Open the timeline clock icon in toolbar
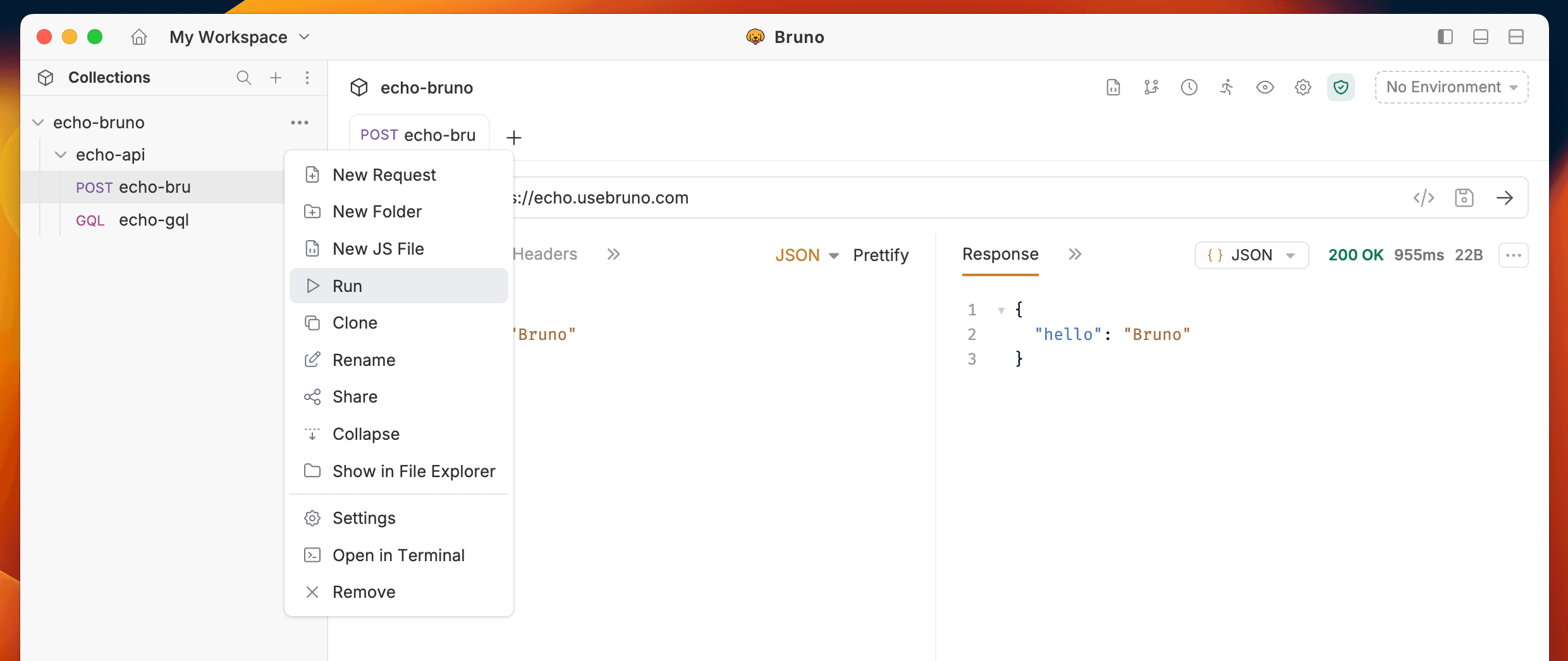This screenshot has height=661, width=1568. [x=1189, y=87]
